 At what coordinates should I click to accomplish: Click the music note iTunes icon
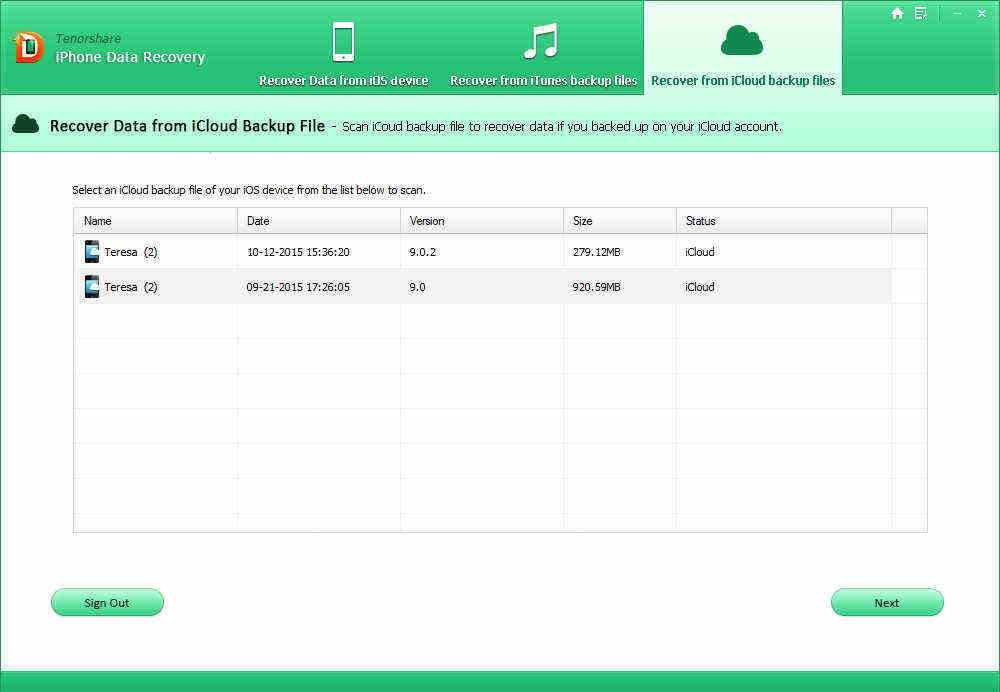(541, 41)
